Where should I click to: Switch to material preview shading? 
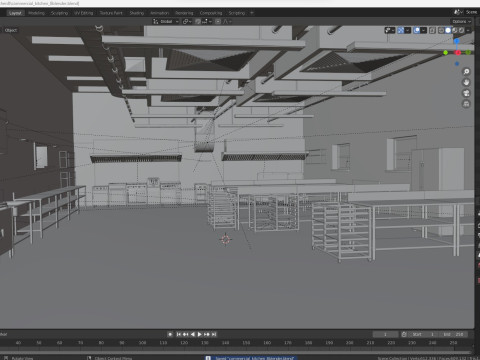(455, 30)
